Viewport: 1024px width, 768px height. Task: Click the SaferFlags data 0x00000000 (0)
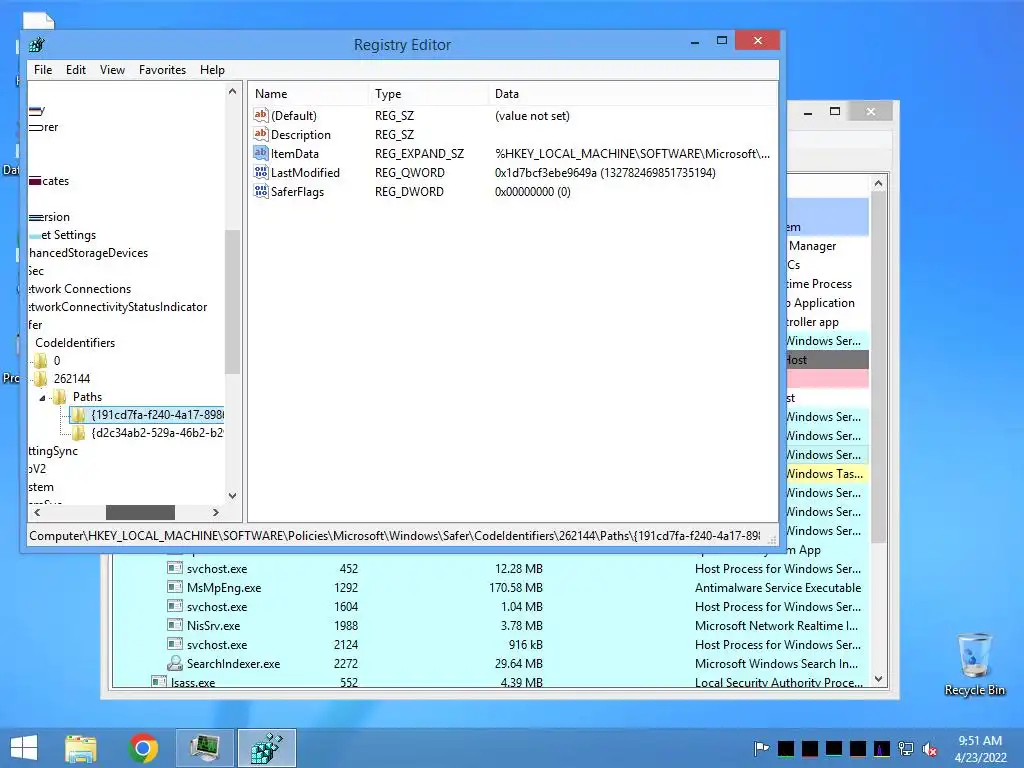click(x=532, y=191)
